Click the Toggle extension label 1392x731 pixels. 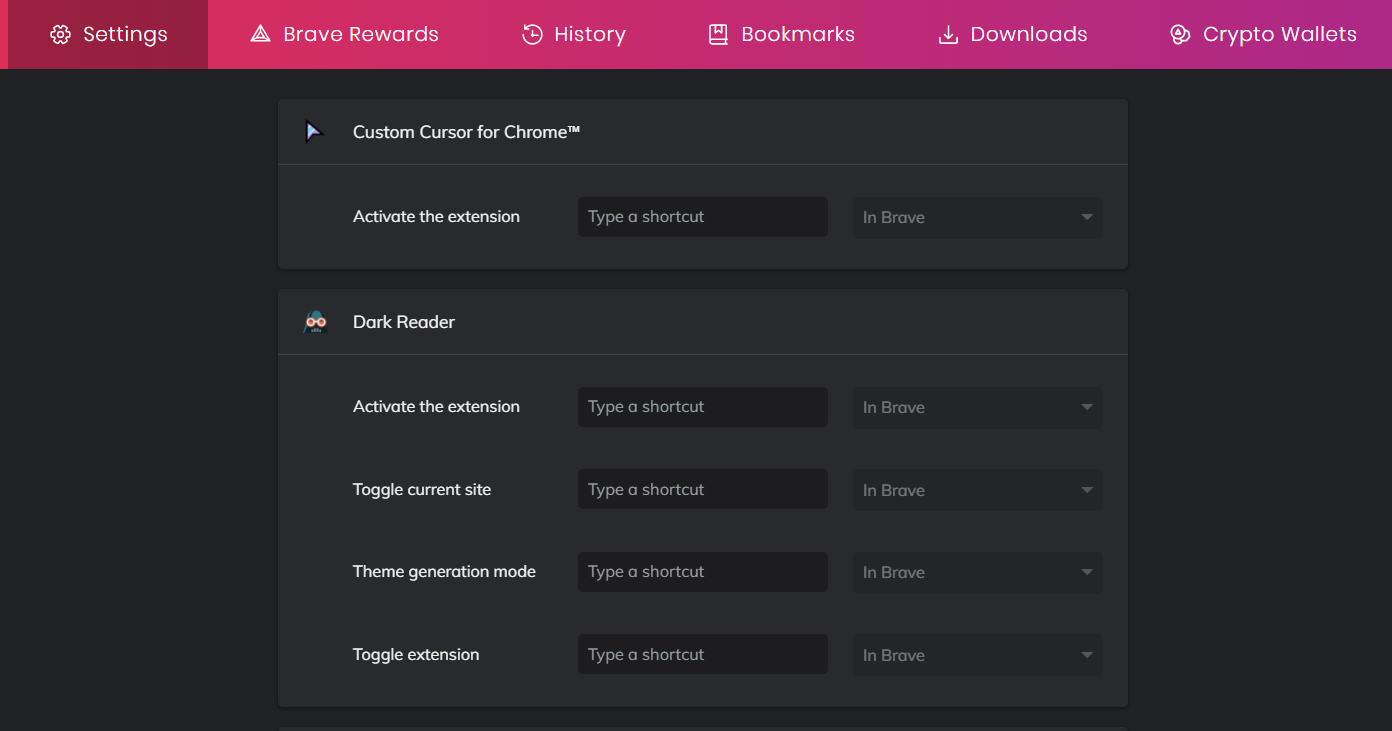coord(416,655)
